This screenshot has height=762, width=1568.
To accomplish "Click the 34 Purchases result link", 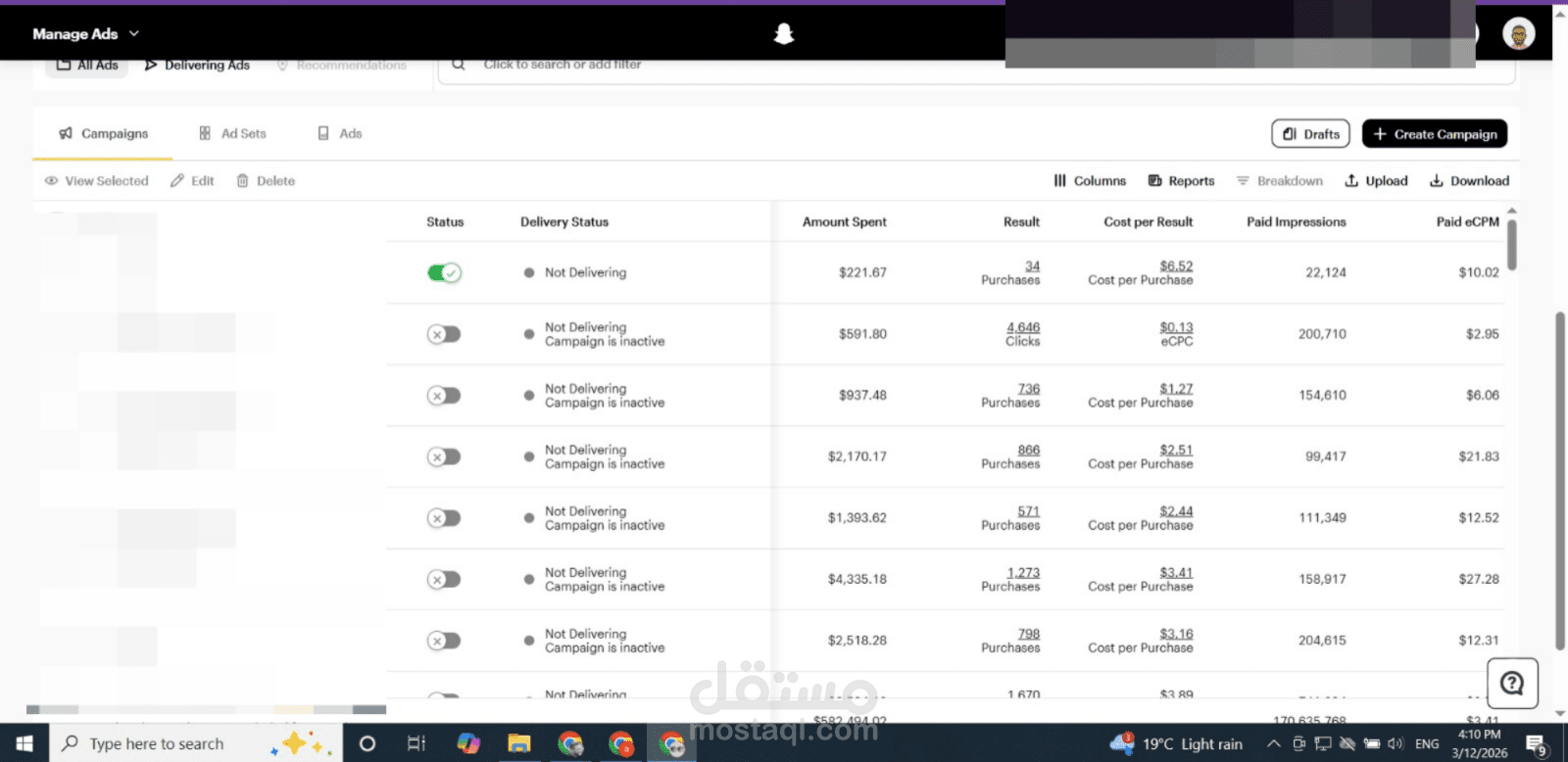I will [x=1032, y=266].
